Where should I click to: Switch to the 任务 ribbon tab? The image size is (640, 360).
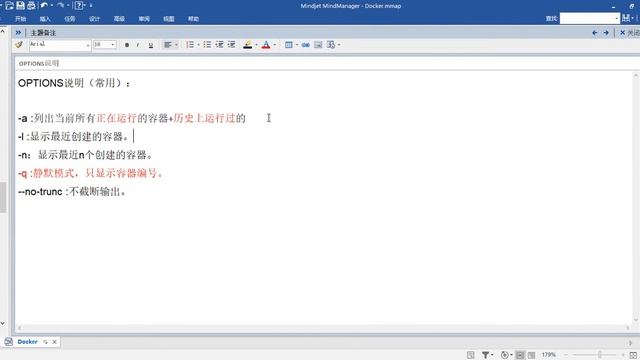tap(70, 19)
